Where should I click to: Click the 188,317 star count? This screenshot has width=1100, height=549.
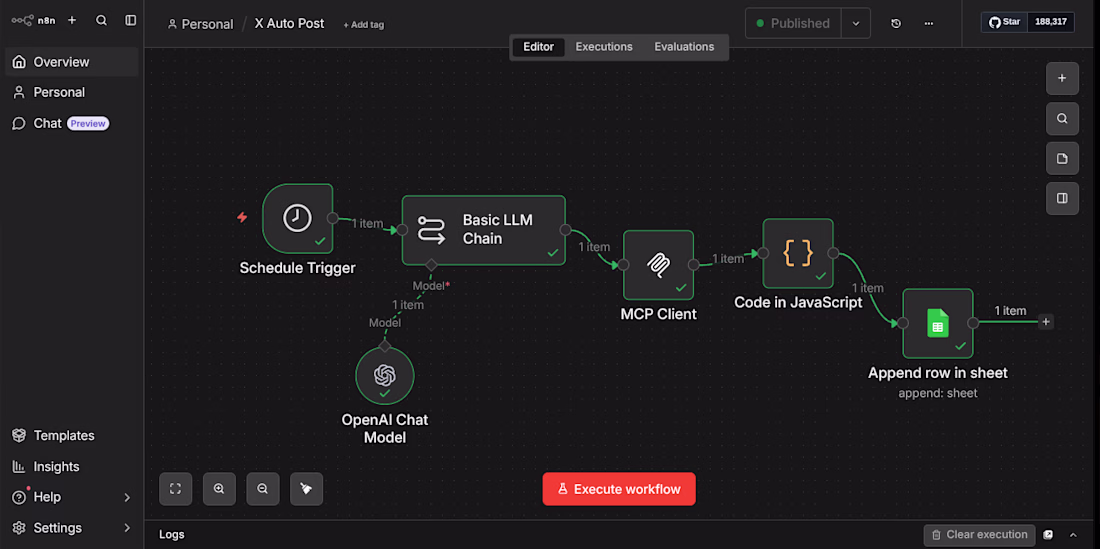click(x=1050, y=22)
